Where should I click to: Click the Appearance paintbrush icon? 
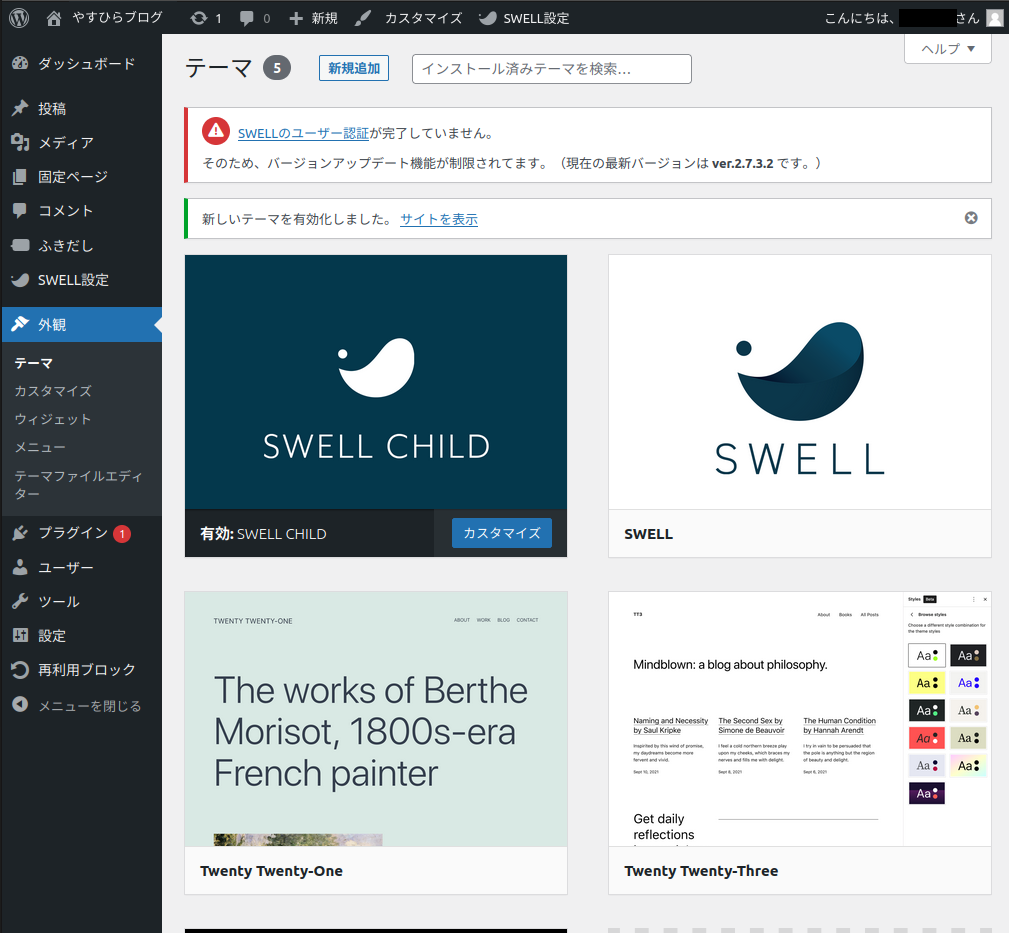coord(21,324)
